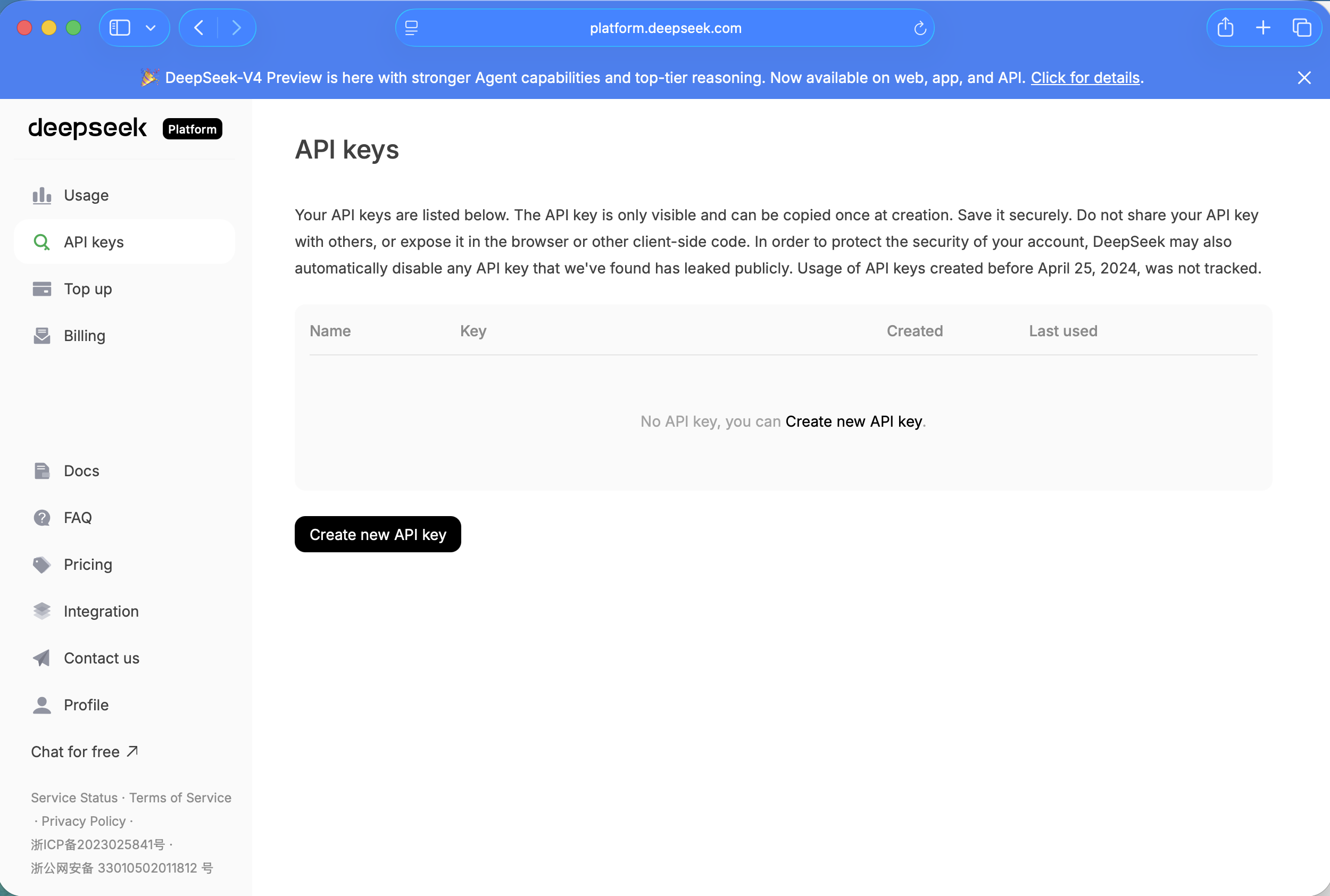This screenshot has height=896, width=1330.
Task: Open the Top up page
Action: (124, 289)
